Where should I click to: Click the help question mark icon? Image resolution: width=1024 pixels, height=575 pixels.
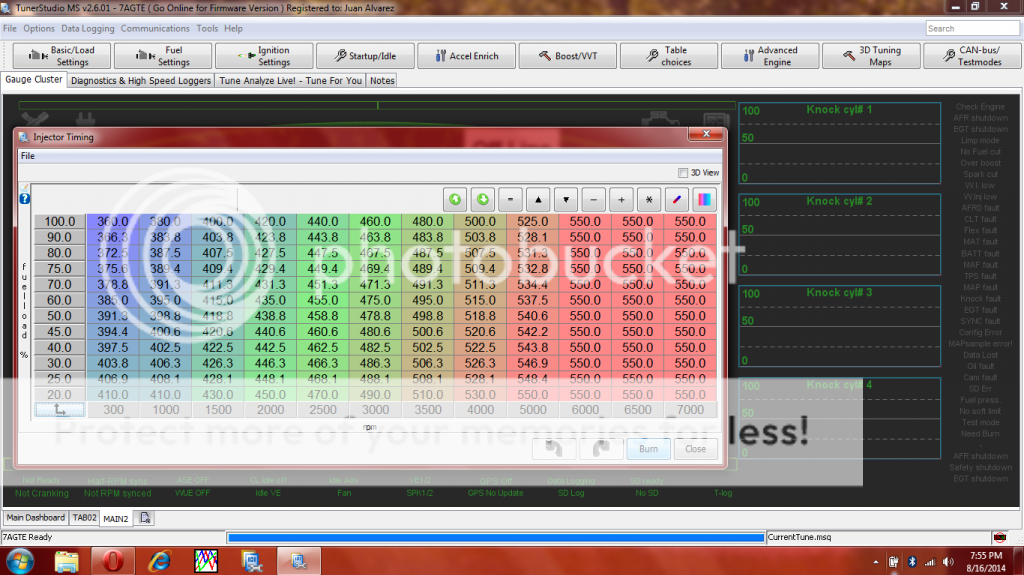tap(25, 198)
